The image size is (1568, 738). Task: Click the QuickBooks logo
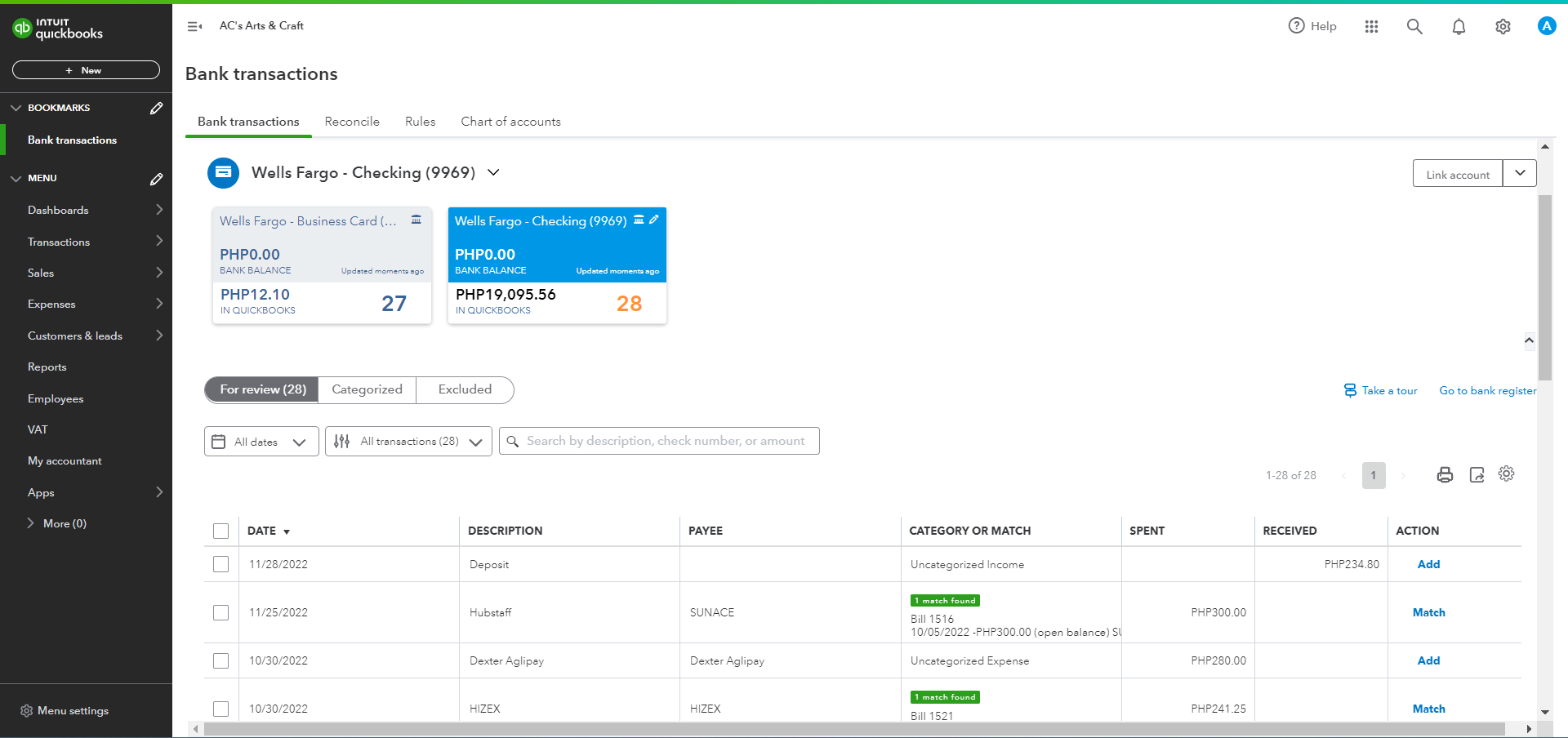tap(57, 29)
